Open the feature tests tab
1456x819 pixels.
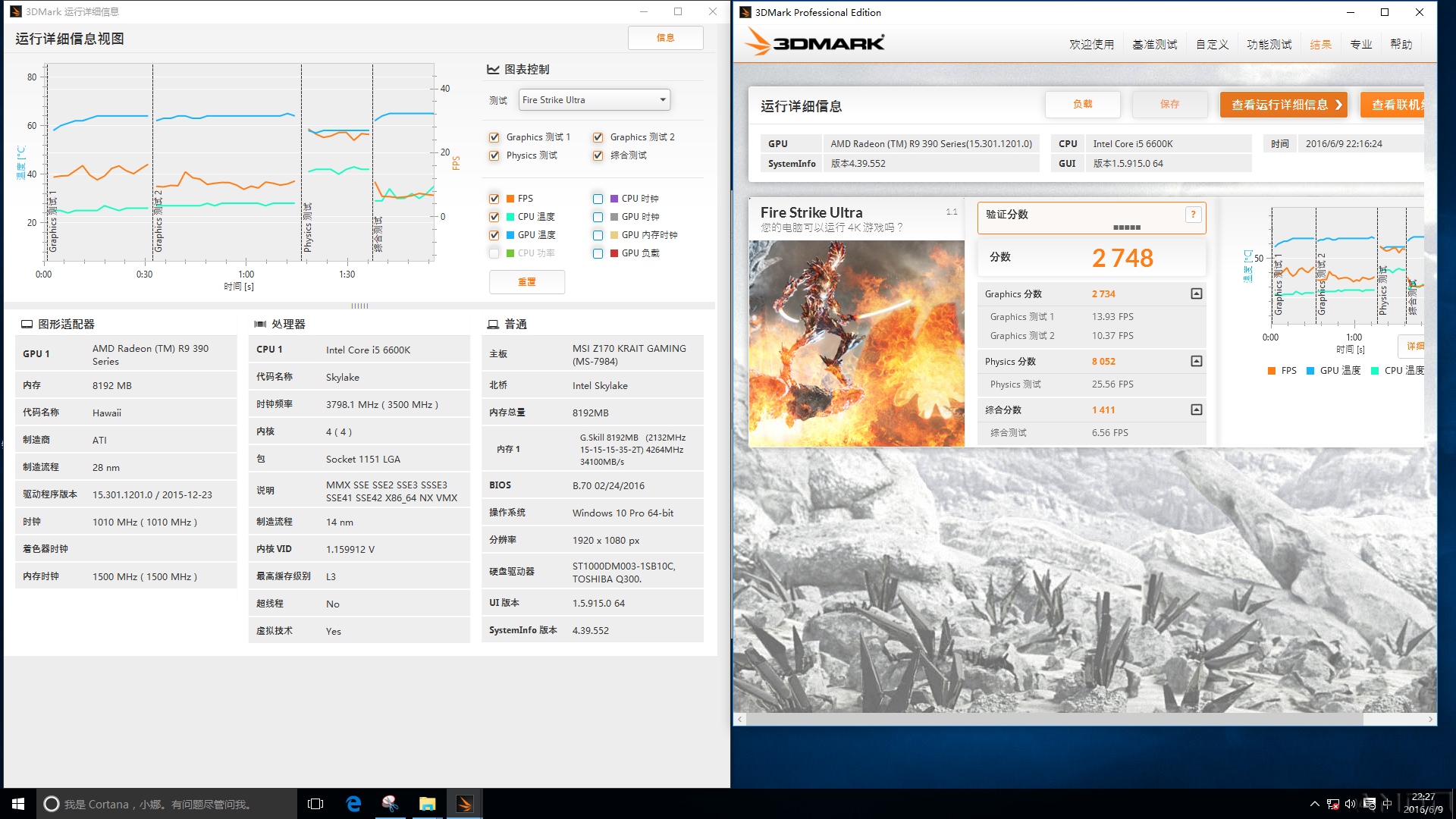[1269, 45]
